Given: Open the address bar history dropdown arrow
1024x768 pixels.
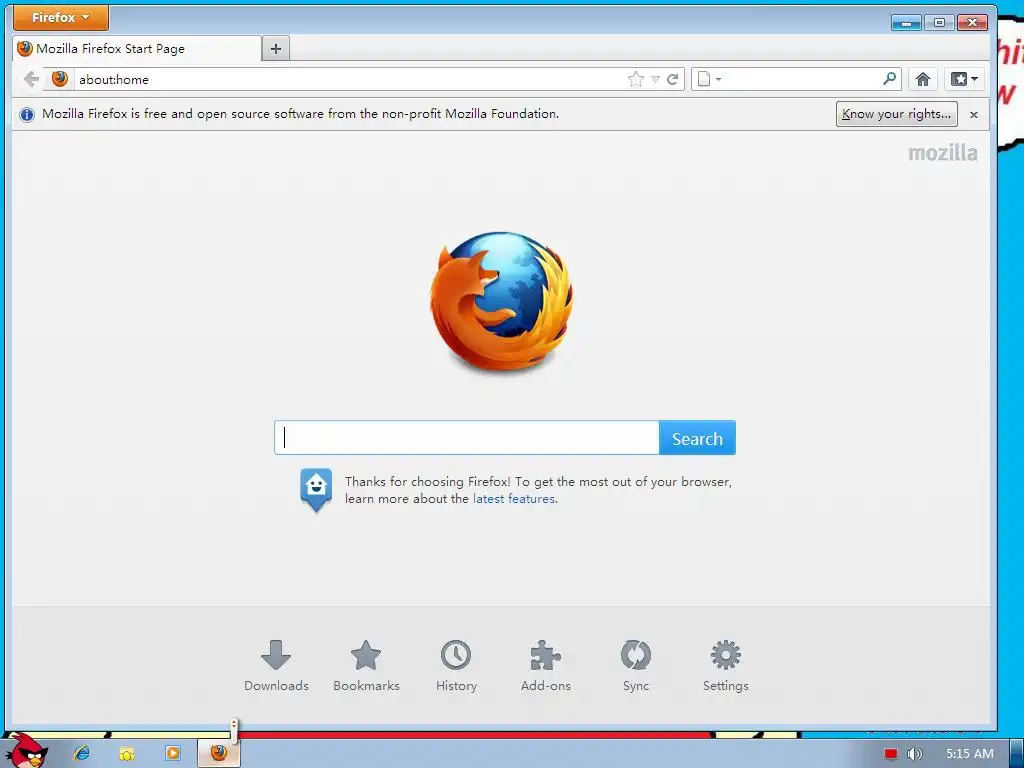Looking at the screenshot, I should point(655,80).
